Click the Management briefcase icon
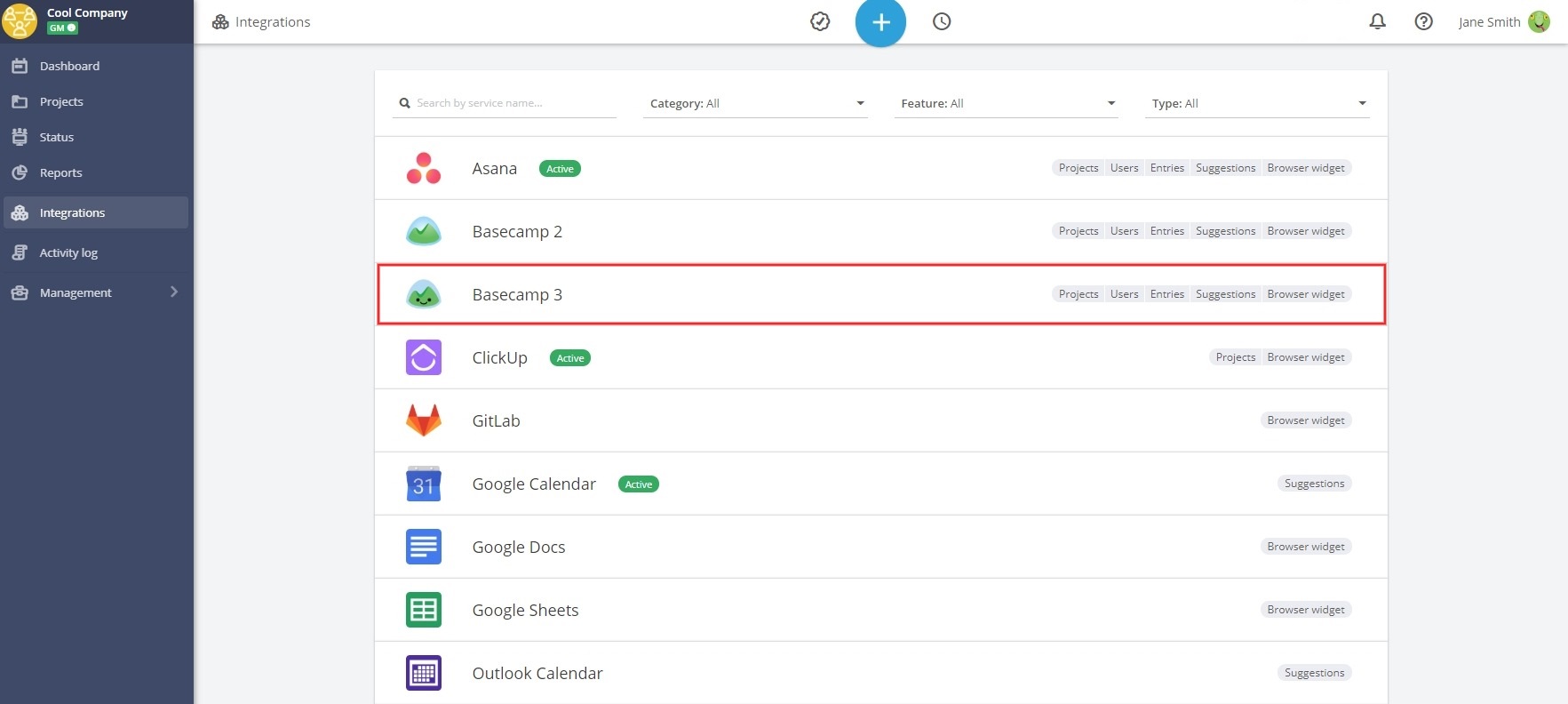Screen dimensions: 1568x704 20,292
